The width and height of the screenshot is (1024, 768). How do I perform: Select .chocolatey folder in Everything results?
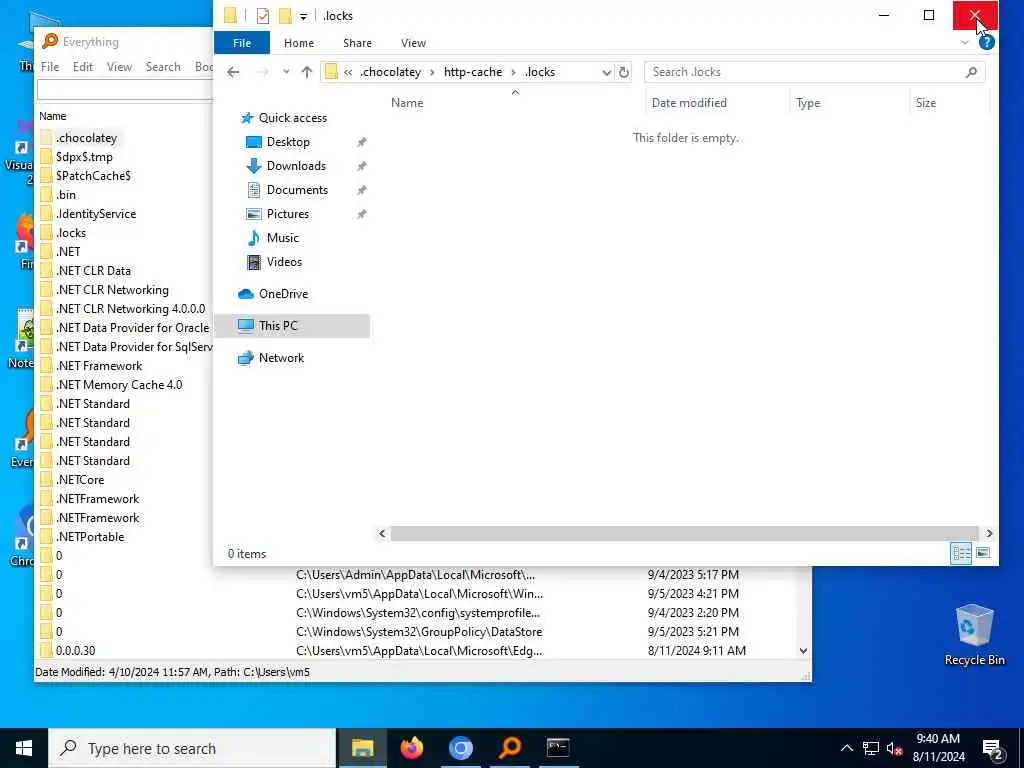86,138
